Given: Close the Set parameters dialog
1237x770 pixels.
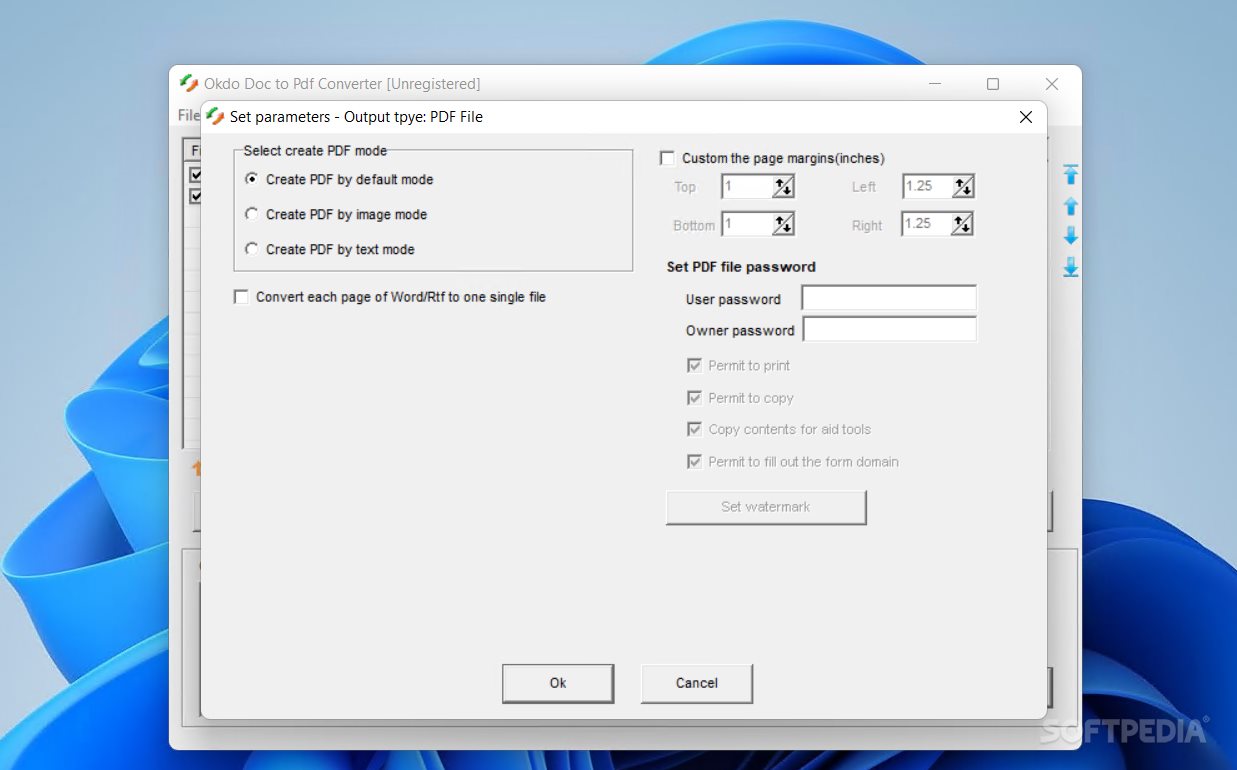Looking at the screenshot, I should pos(1025,117).
